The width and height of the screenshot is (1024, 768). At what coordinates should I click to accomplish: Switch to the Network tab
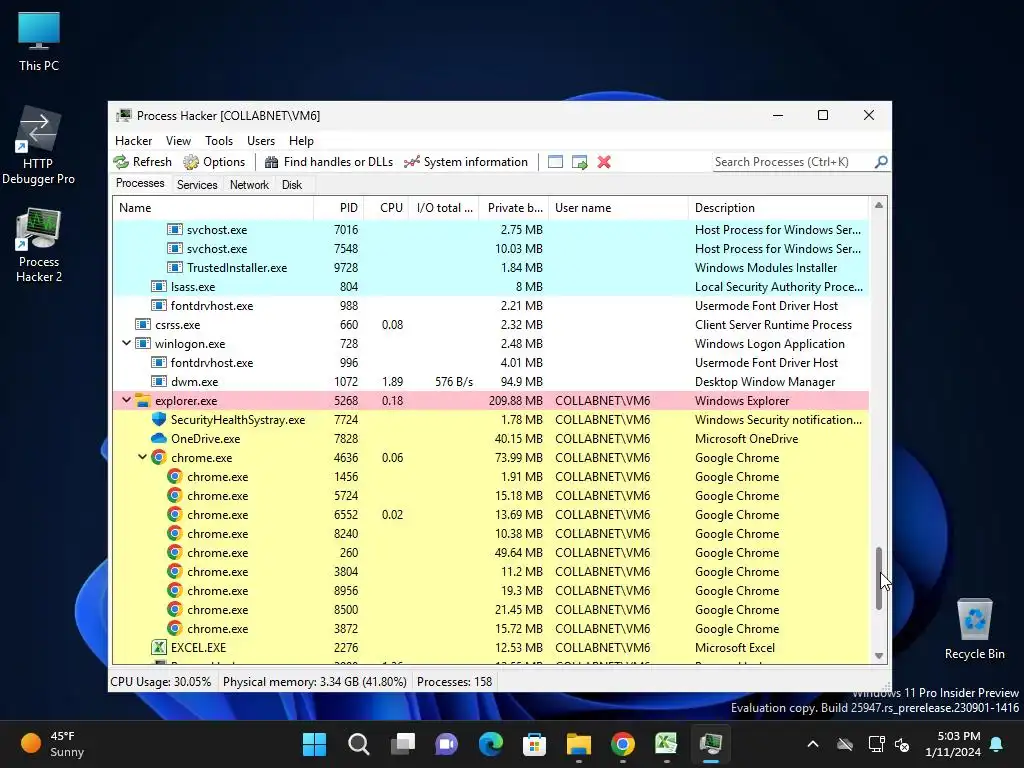click(x=249, y=185)
